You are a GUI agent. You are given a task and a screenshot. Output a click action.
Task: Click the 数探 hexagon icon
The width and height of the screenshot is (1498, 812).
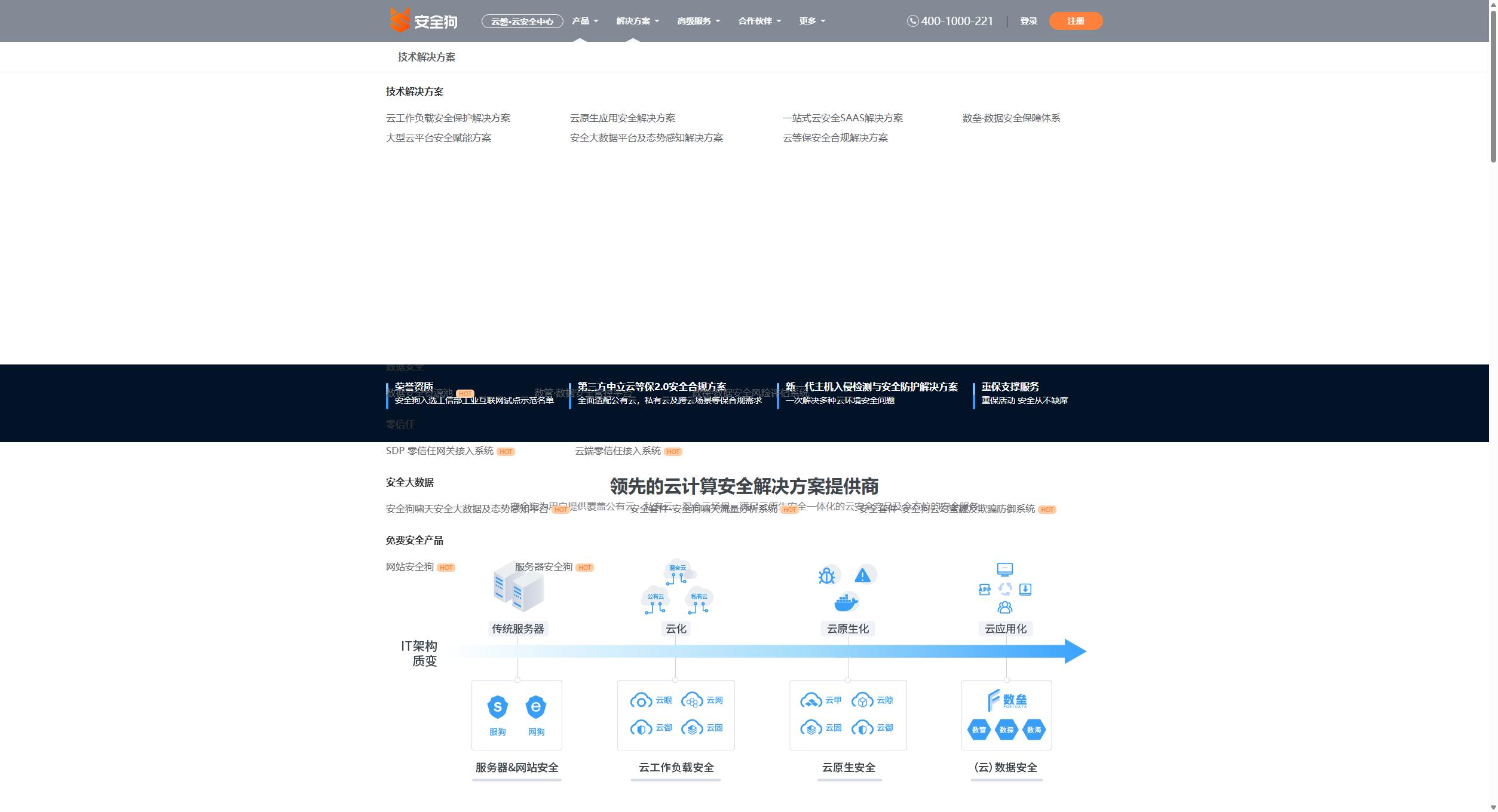[1007, 730]
